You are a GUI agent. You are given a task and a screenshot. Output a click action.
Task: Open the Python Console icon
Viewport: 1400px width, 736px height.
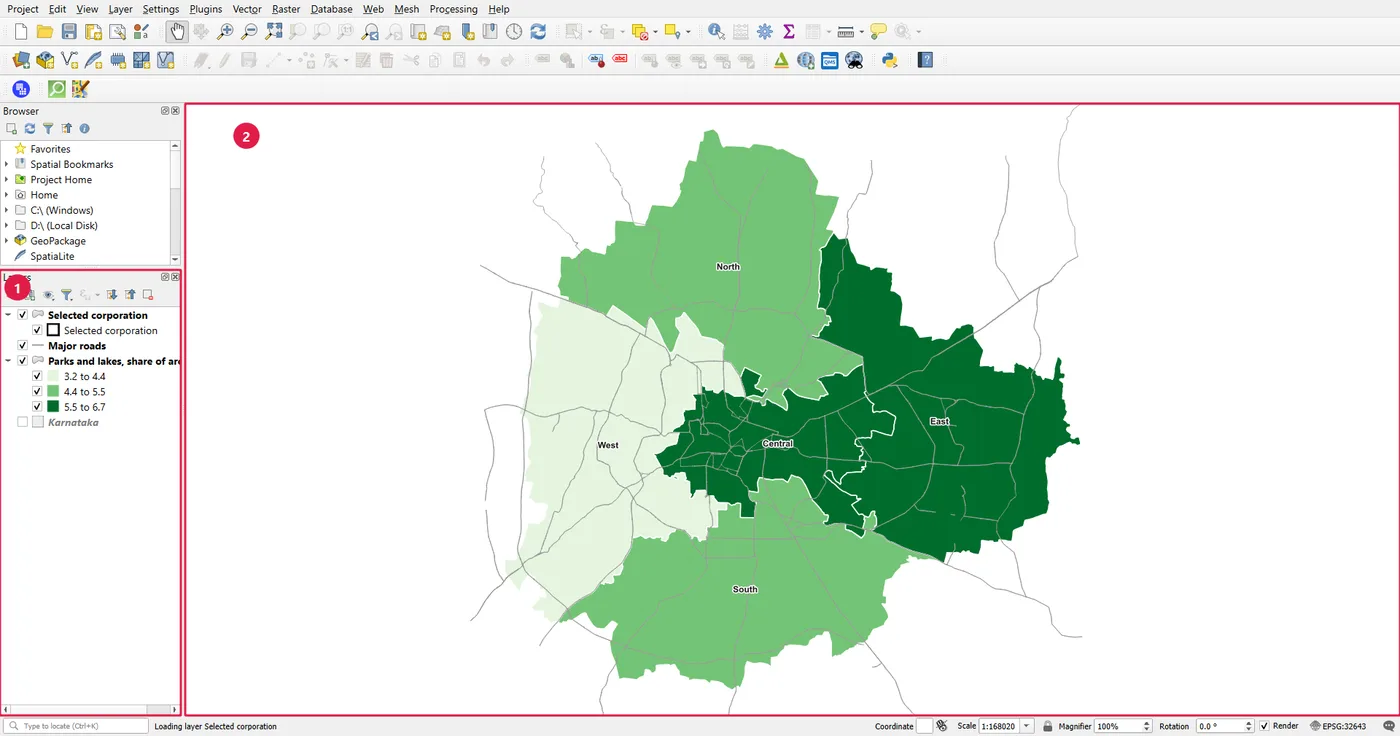pyautogui.click(x=889, y=60)
